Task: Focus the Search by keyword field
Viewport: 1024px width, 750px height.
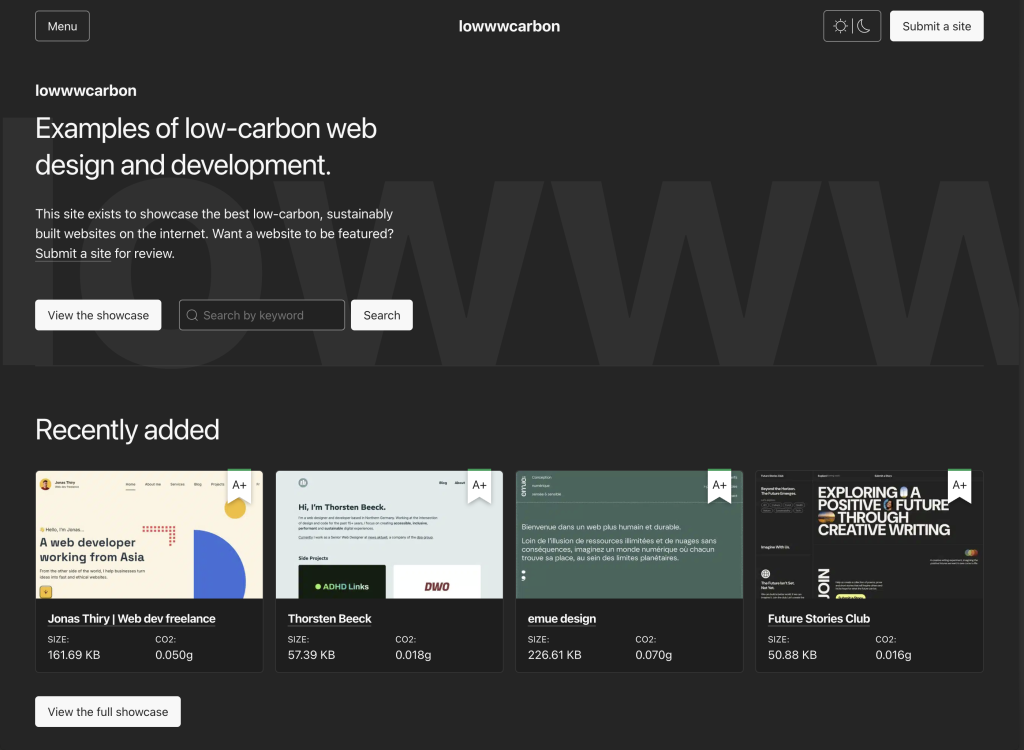Action: [262, 315]
